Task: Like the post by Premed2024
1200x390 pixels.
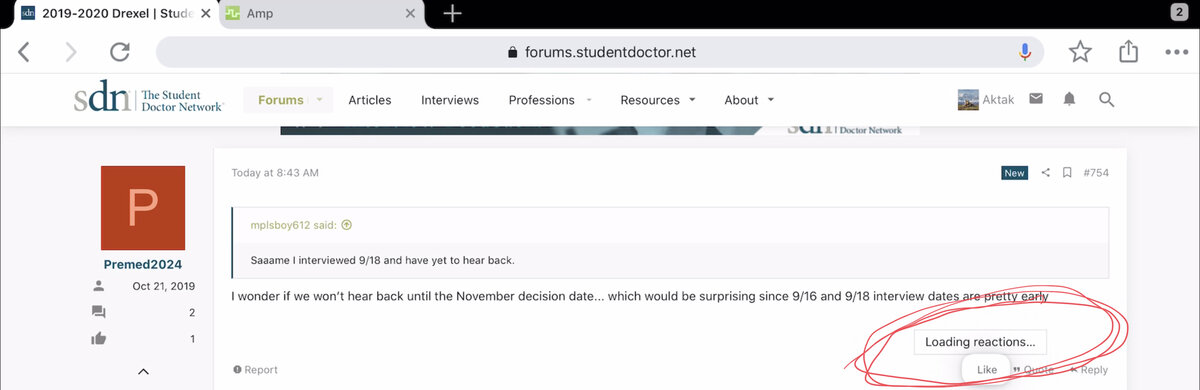Action: [x=987, y=370]
